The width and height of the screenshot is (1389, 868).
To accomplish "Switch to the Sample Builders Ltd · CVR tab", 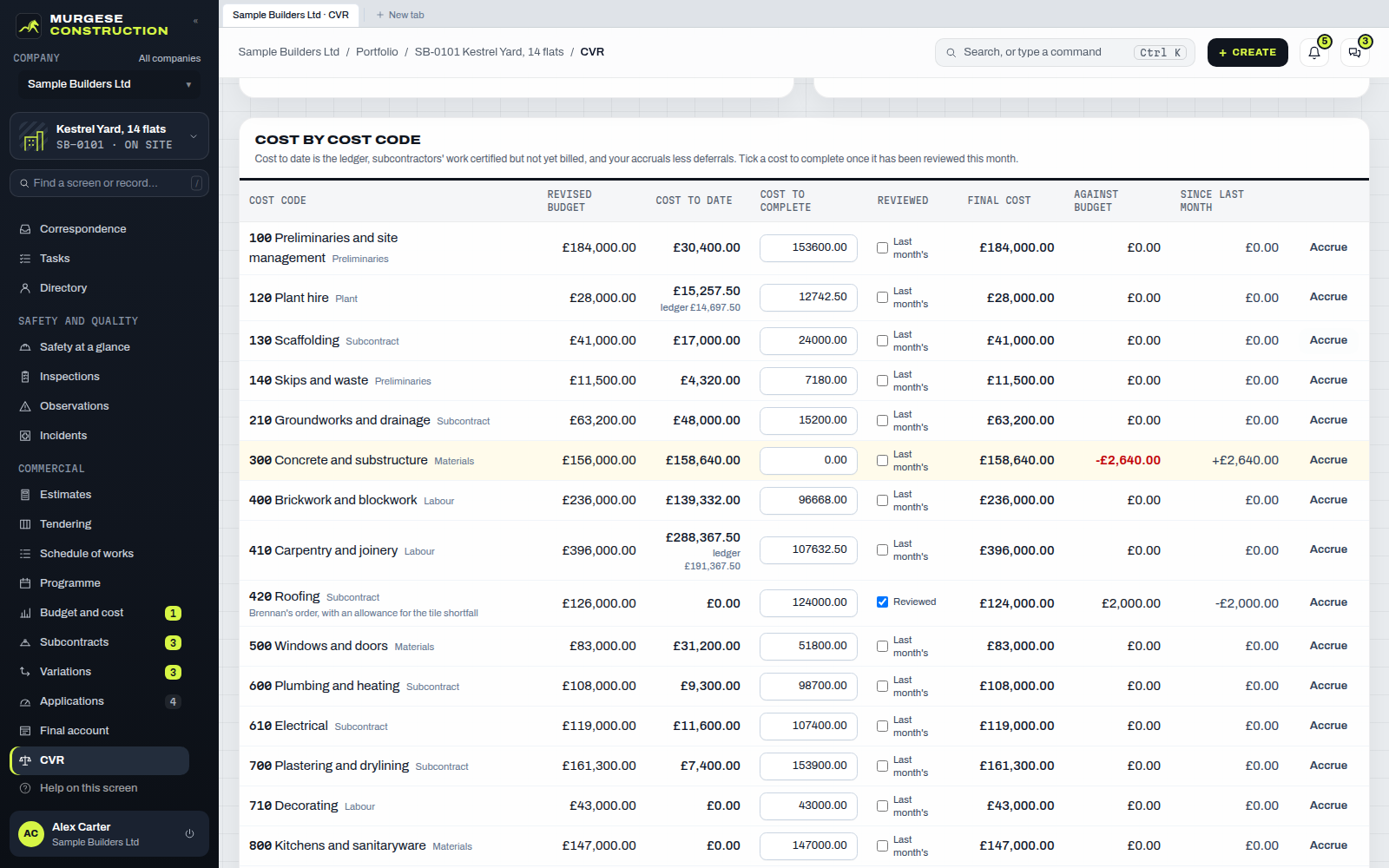I will coord(291,15).
